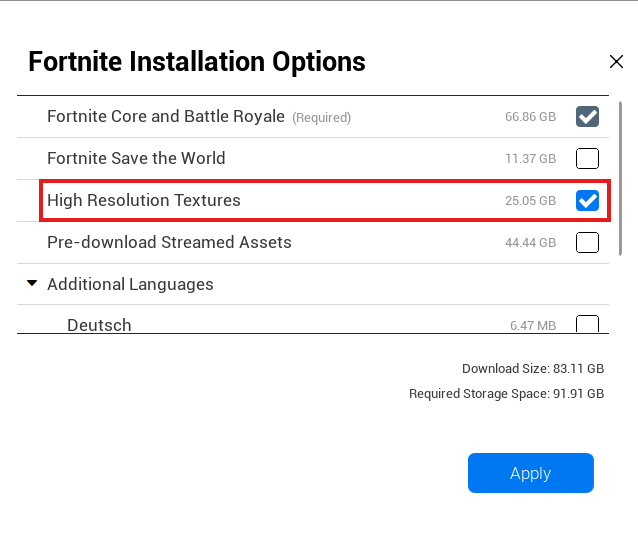Viewport: 638px width, 545px height.
Task: Toggle Fortnite Core and Battle Royale checkbox
Action: [x=587, y=117]
